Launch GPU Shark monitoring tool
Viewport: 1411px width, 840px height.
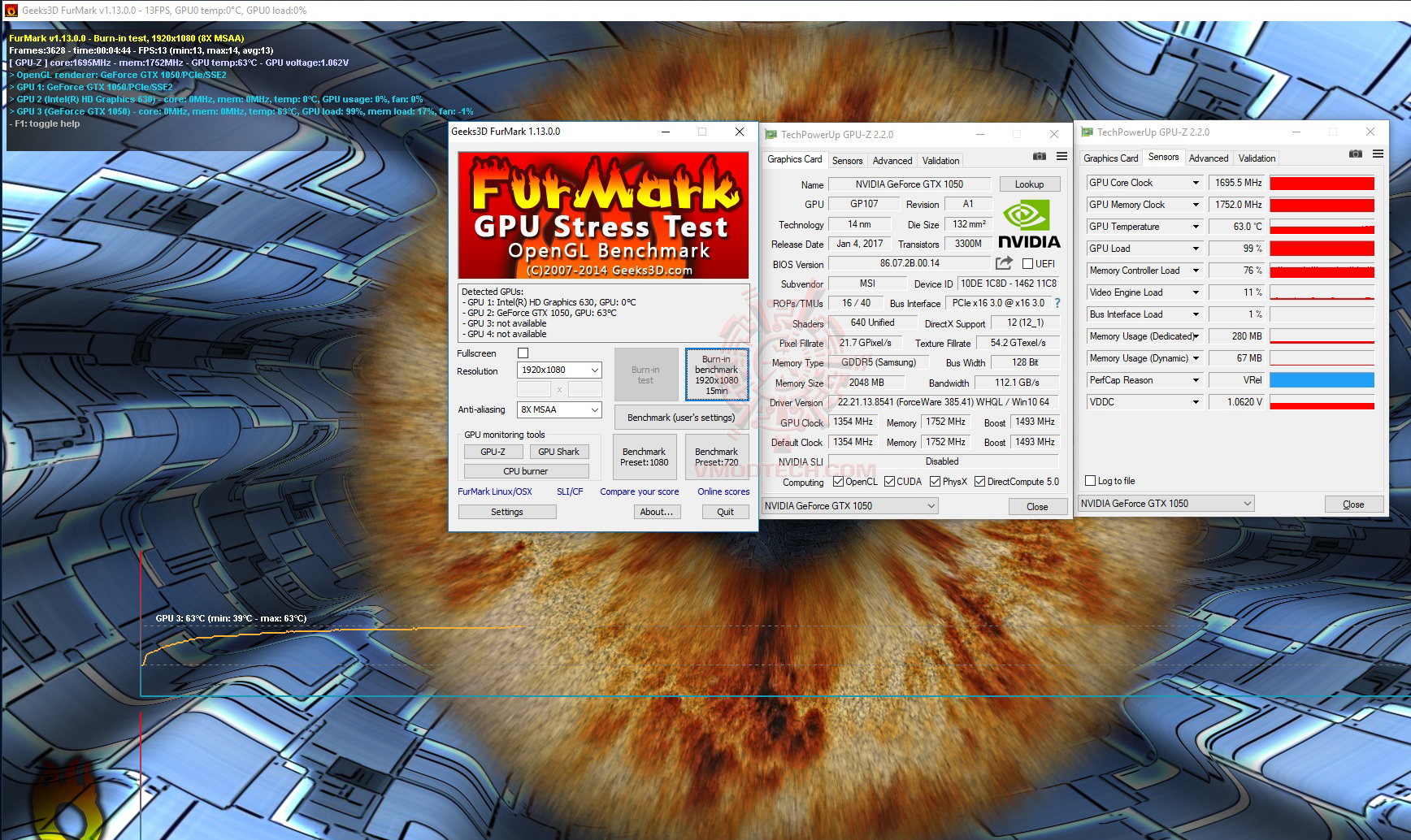tap(559, 452)
